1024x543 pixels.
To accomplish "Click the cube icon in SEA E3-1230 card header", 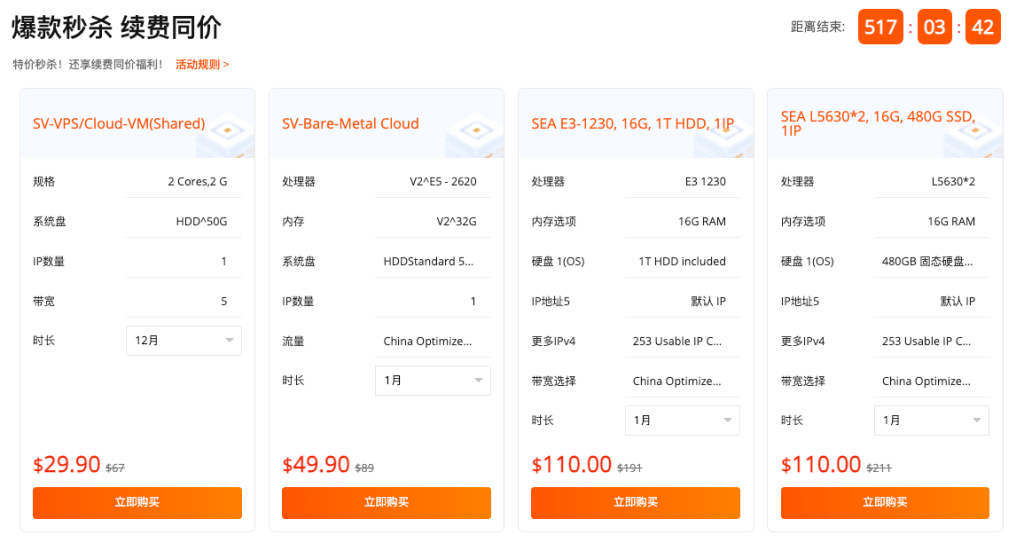I will [723, 136].
